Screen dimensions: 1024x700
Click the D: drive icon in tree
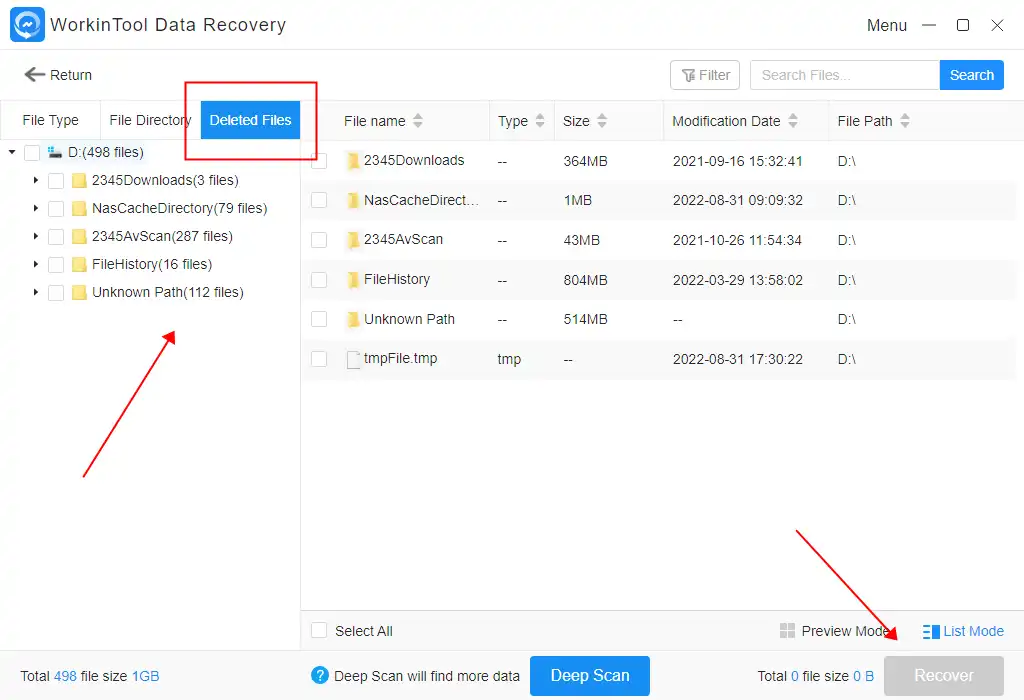pos(55,152)
